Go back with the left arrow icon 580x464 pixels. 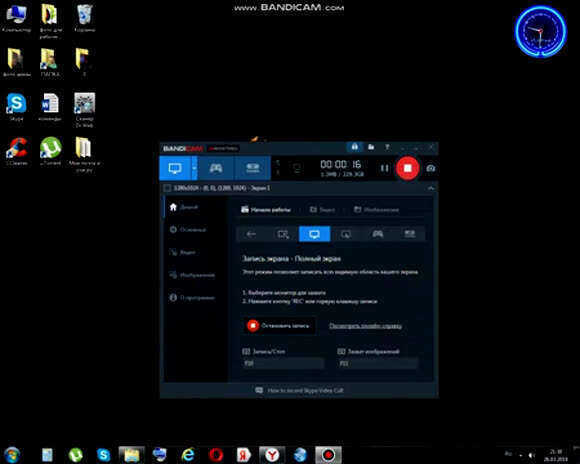(251, 234)
